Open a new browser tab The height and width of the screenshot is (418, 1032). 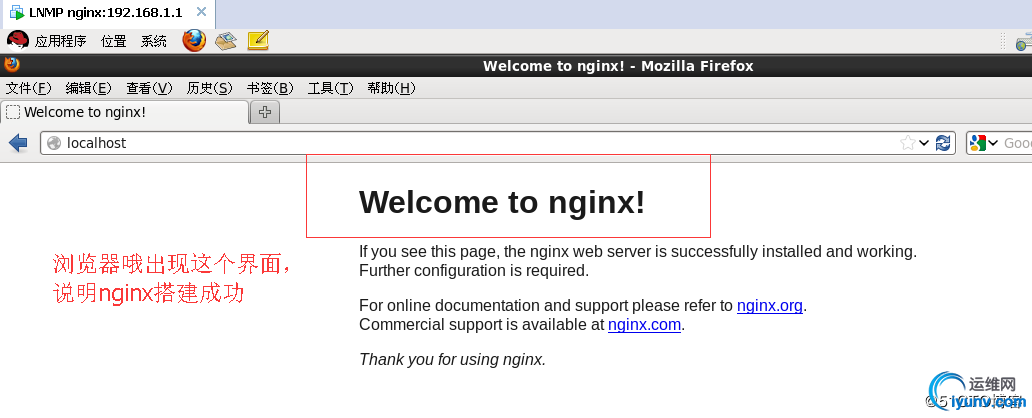click(265, 113)
